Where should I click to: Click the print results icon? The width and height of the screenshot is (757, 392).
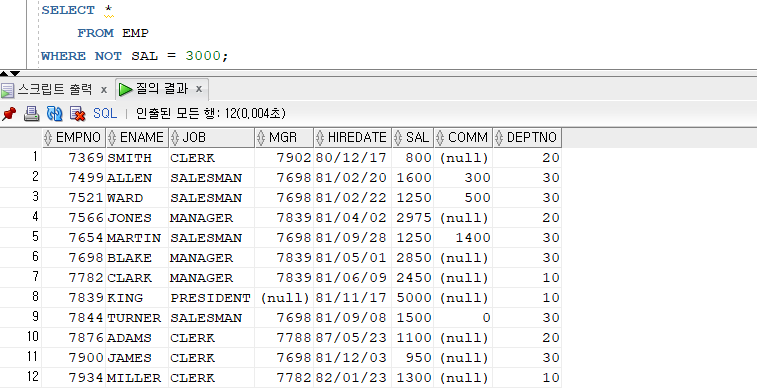coord(31,114)
